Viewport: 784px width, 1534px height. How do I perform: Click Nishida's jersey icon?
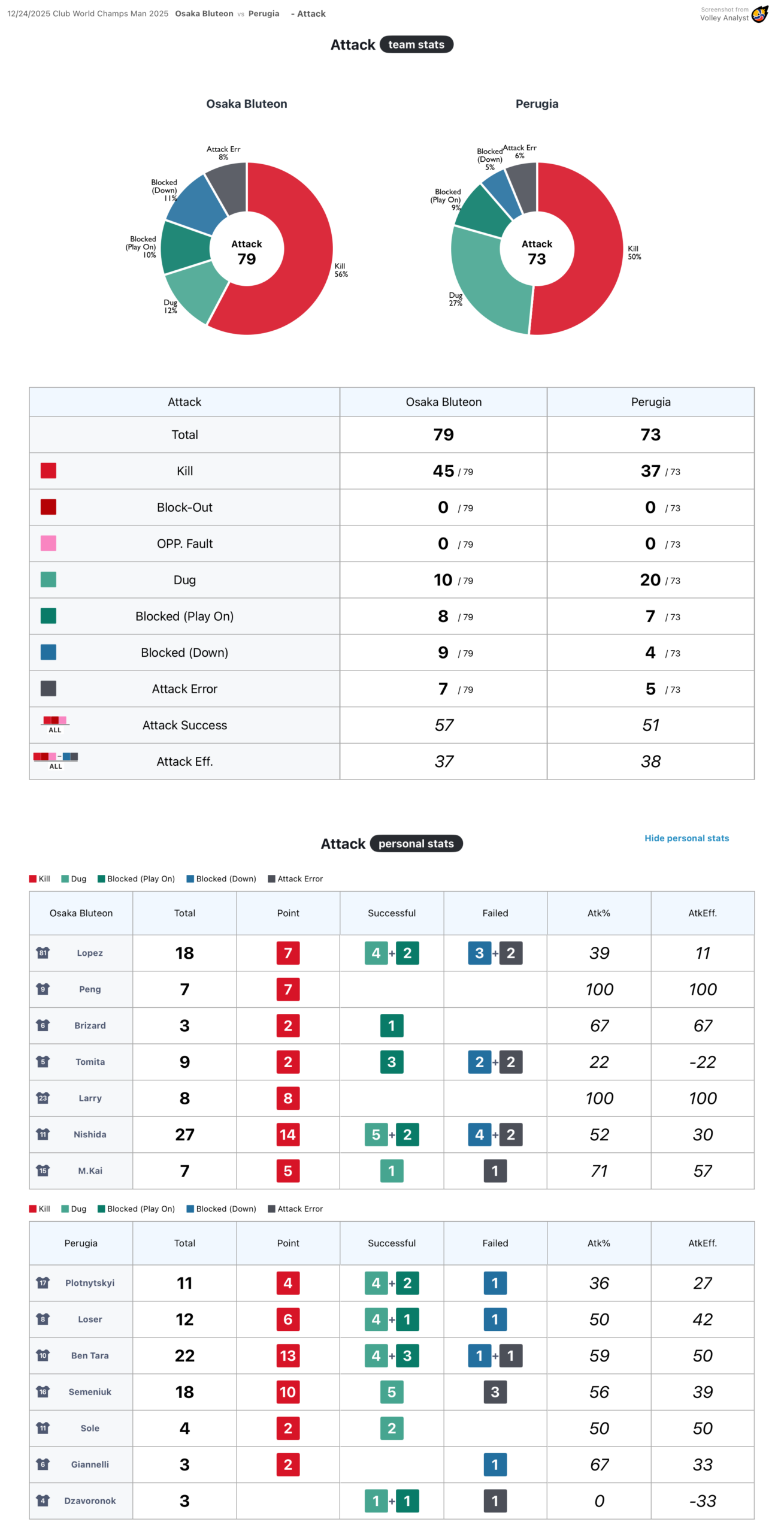(x=43, y=1134)
